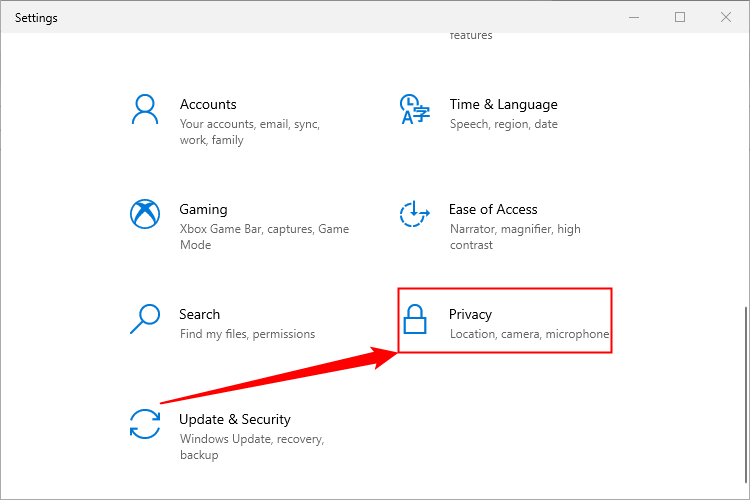This screenshot has height=500, width=750.
Task: Open the Time & Language label
Action: coord(503,104)
